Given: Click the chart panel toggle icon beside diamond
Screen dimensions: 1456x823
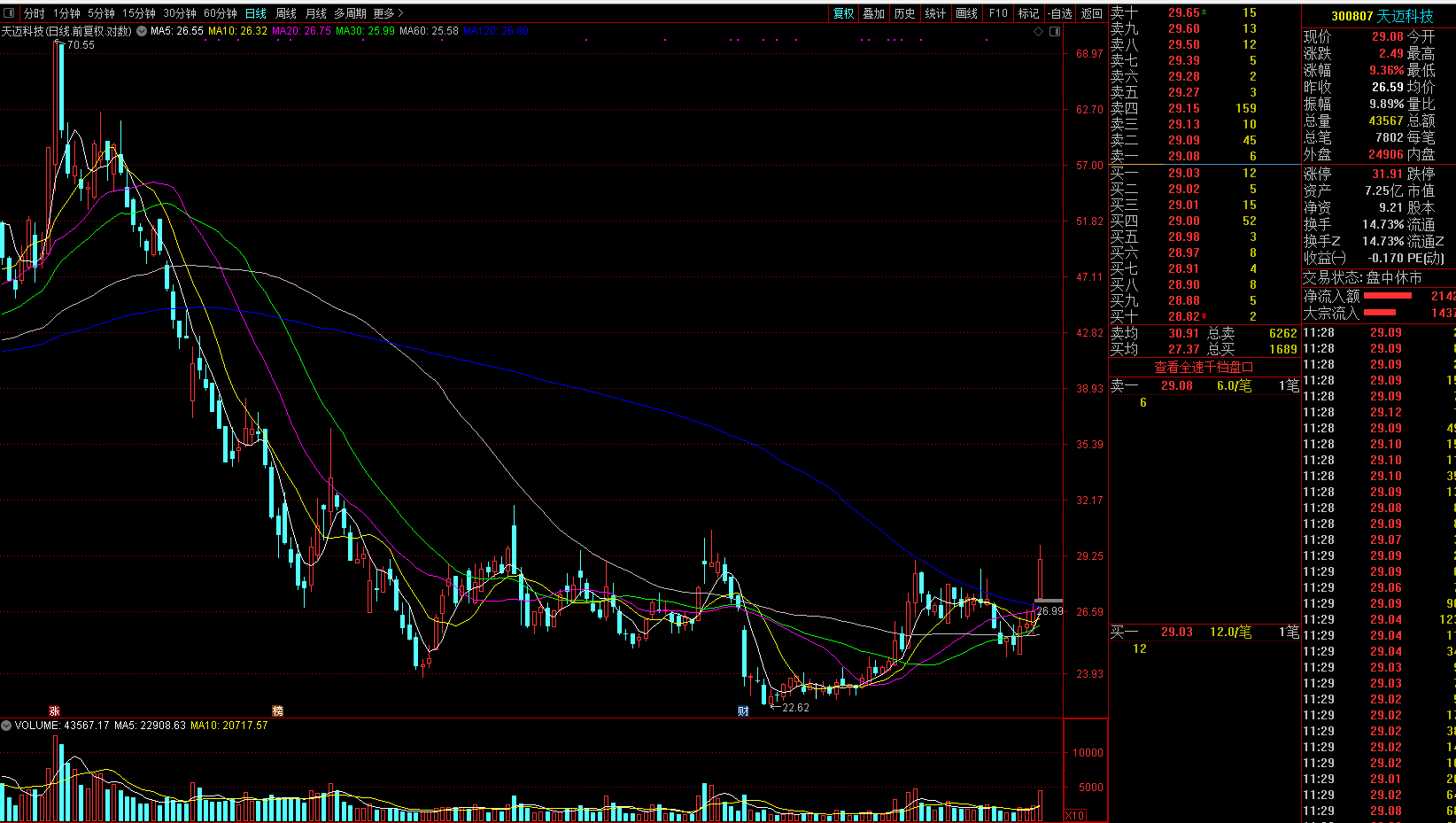Looking at the screenshot, I should (1055, 31).
